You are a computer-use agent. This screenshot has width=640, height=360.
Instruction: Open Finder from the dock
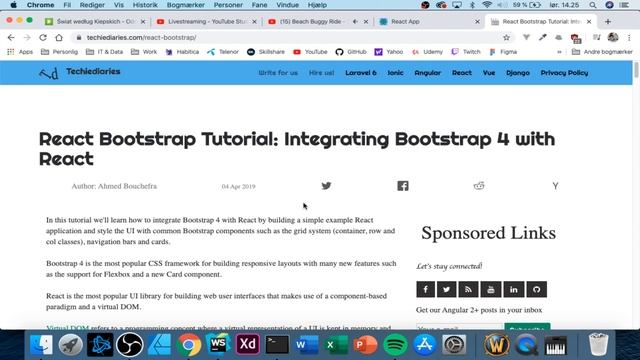pos(41,345)
